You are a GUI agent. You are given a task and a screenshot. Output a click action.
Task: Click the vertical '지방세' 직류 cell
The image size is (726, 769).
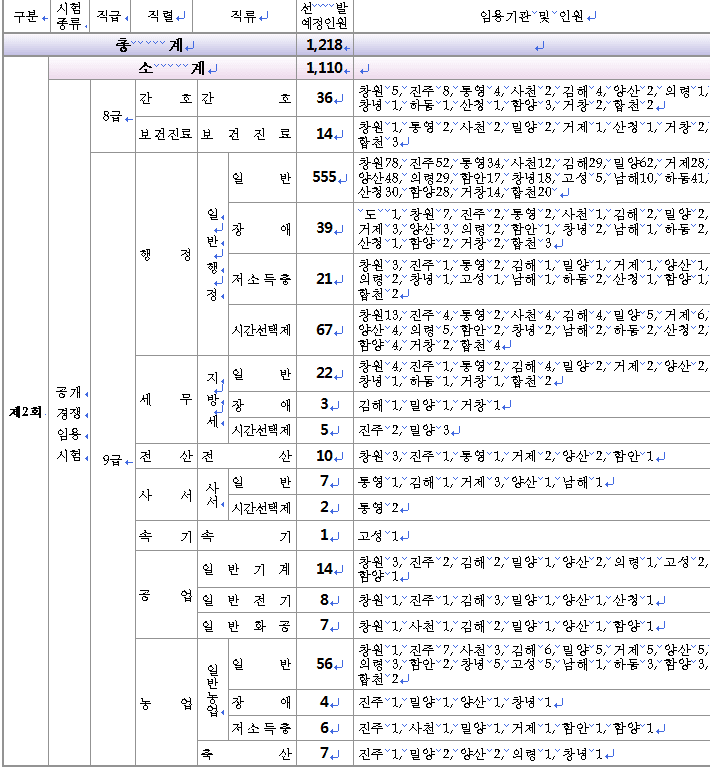[213, 399]
